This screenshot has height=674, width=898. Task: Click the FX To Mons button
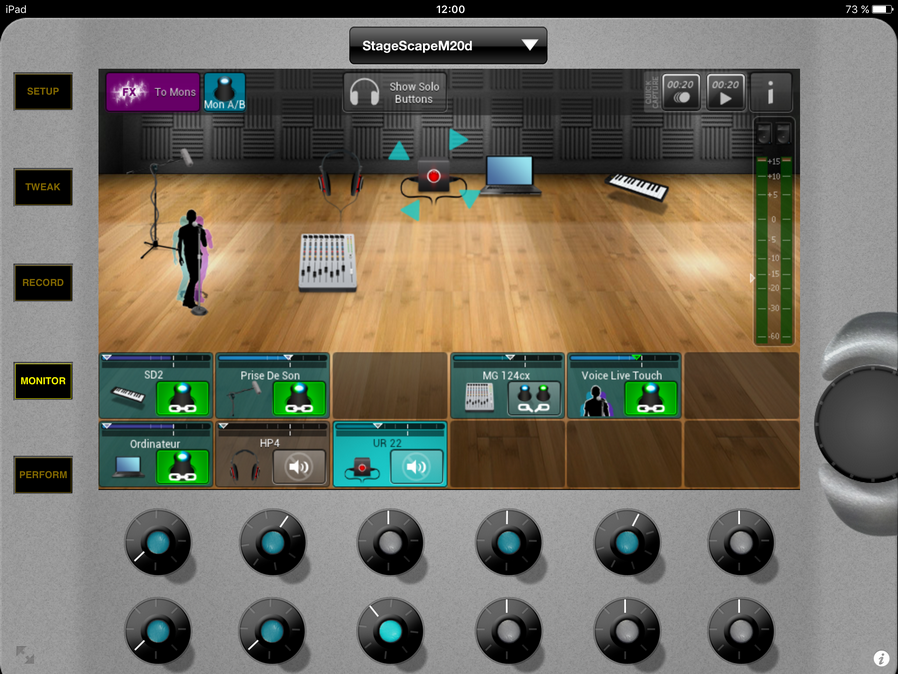[153, 92]
